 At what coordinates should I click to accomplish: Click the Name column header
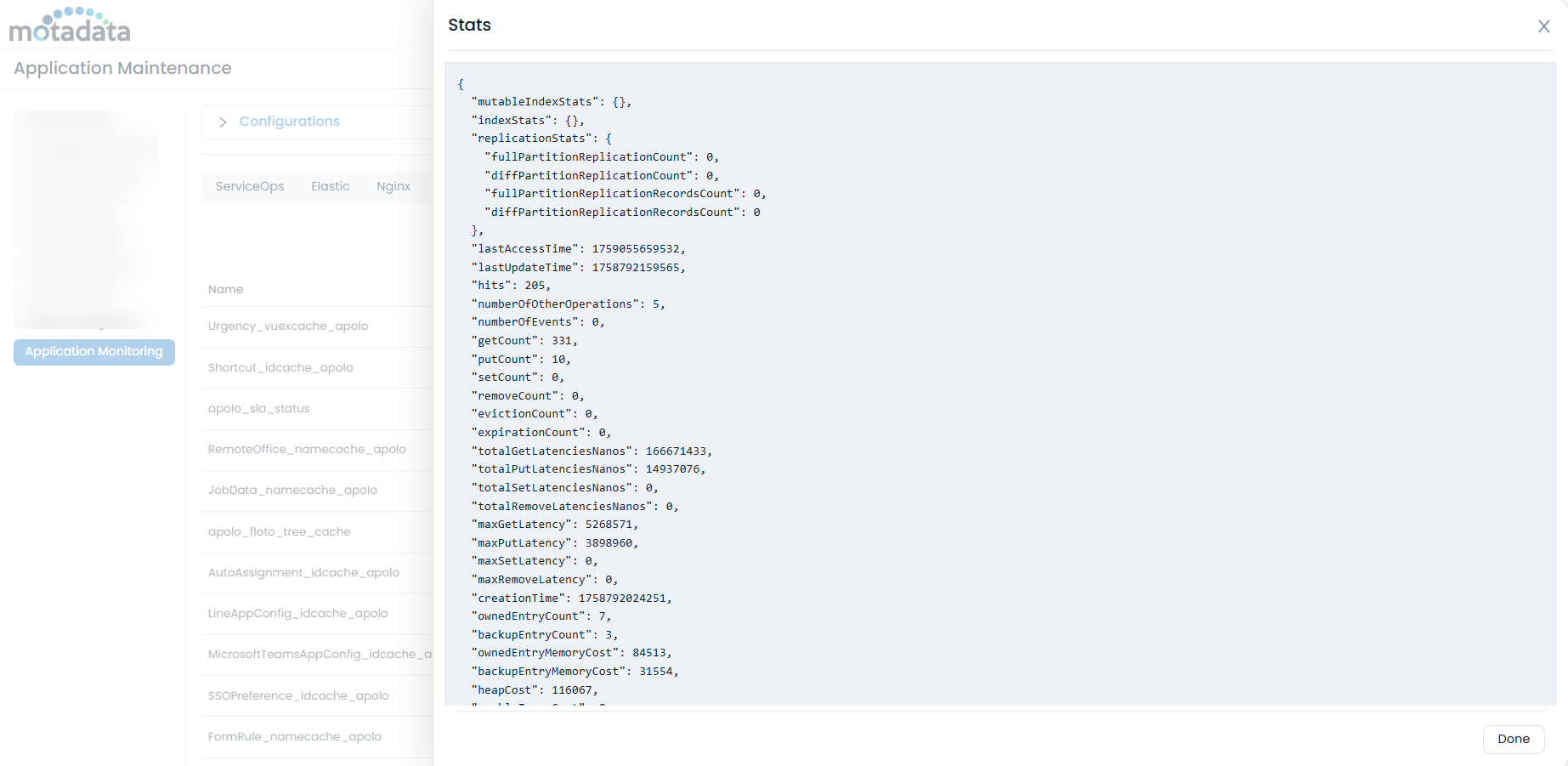tap(225, 289)
